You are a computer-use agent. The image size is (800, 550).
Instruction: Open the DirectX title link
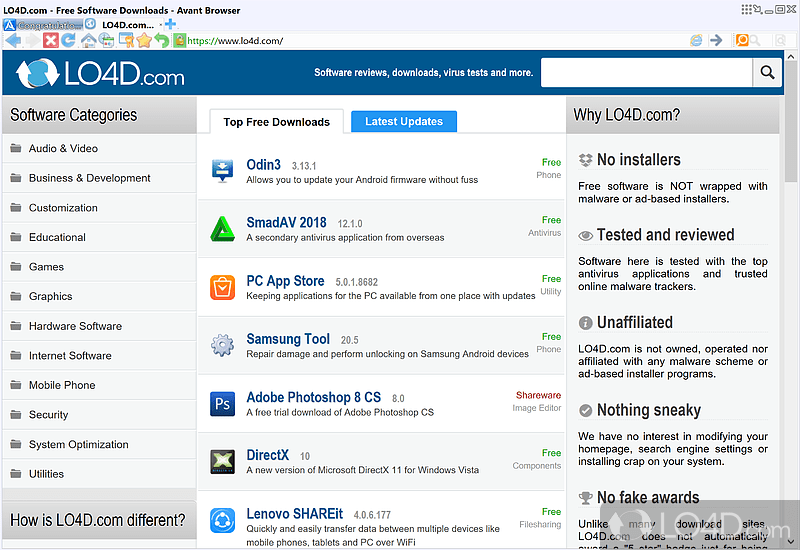[x=267, y=455]
